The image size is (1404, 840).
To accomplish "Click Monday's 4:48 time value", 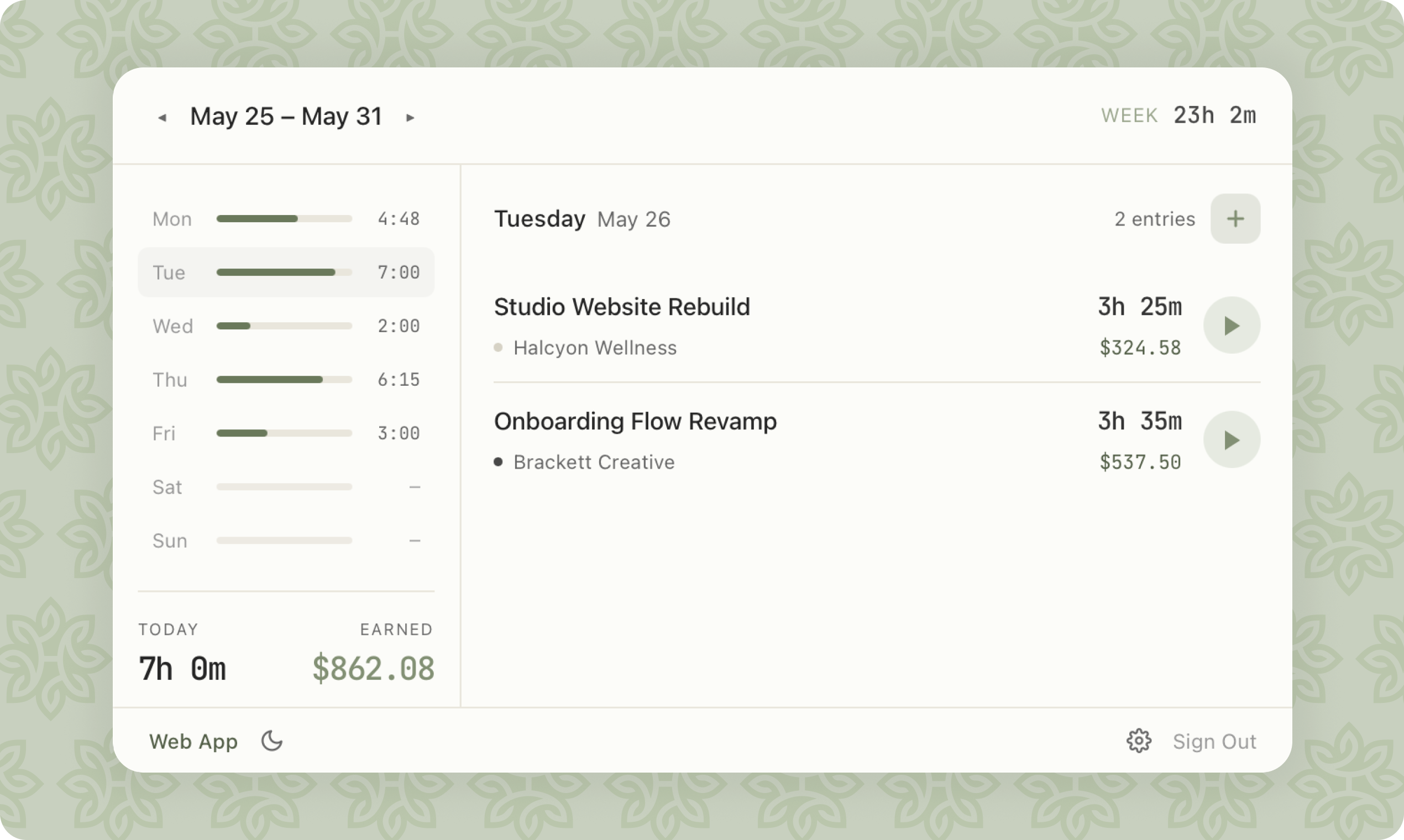I will coord(399,219).
